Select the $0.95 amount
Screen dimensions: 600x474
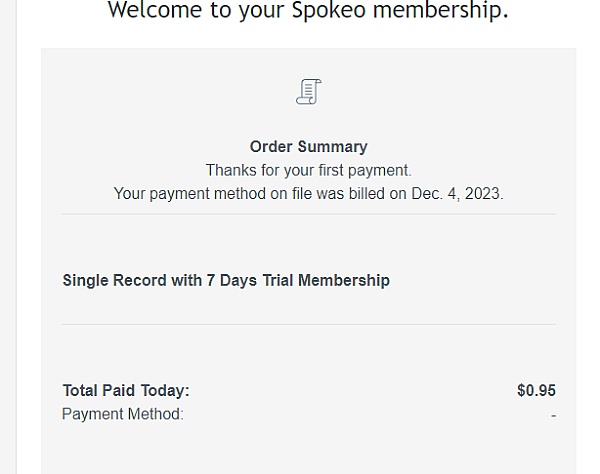536,391
